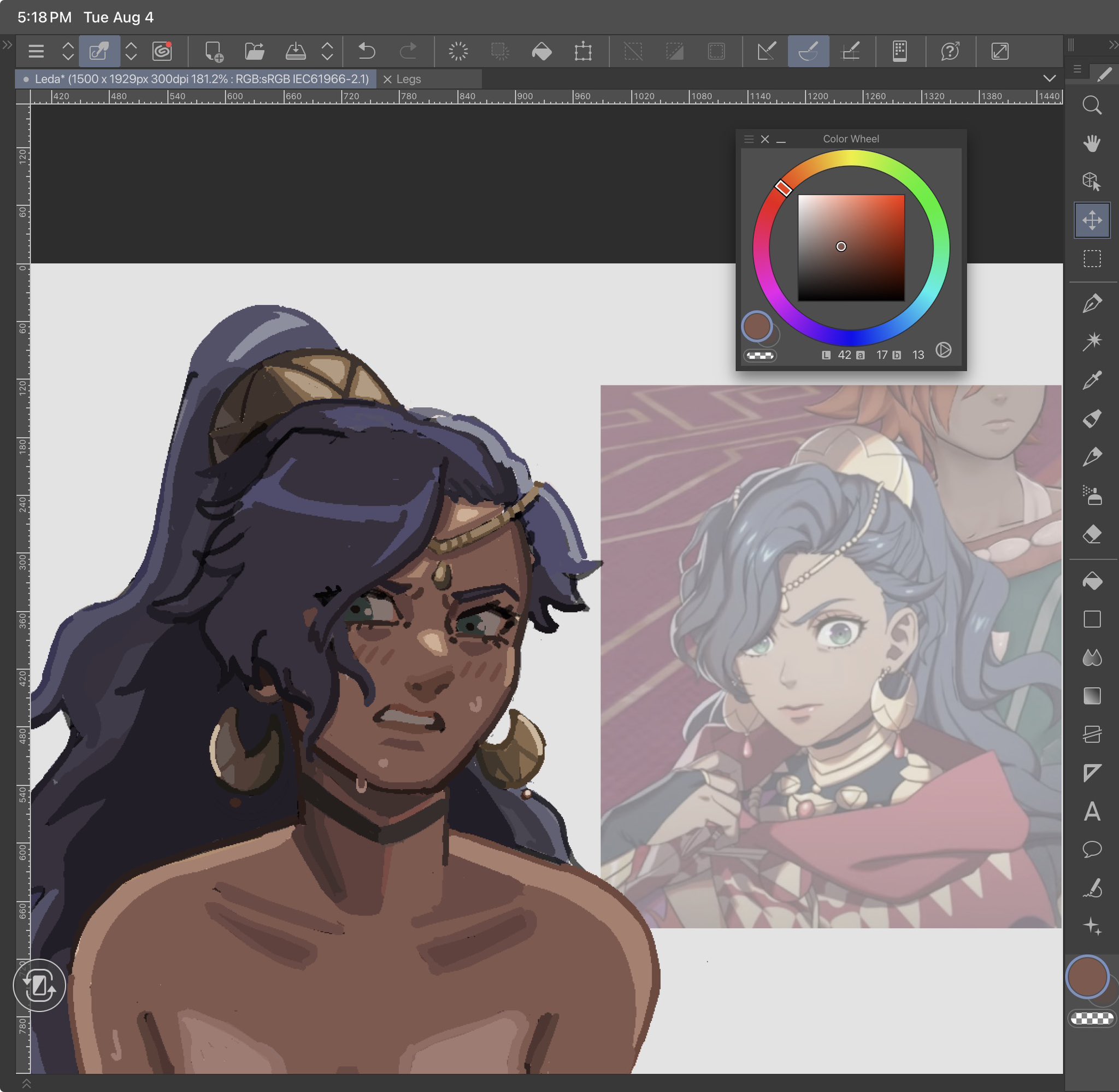Screen dimensions: 1119x1092
Task: Select transparent color in Color Wheel panel
Action: (x=759, y=356)
